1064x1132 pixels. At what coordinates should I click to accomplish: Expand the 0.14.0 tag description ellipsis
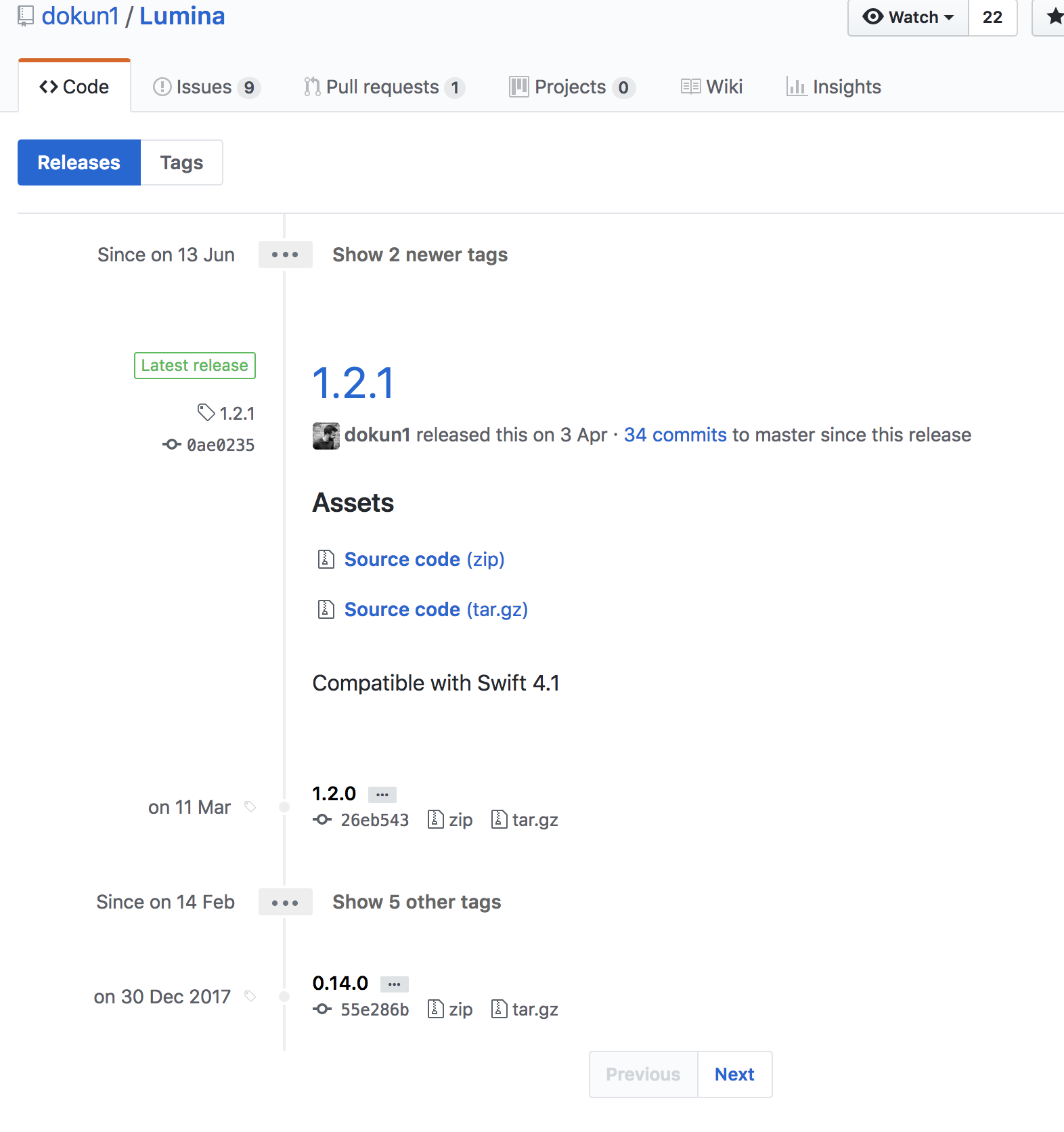[x=395, y=984]
